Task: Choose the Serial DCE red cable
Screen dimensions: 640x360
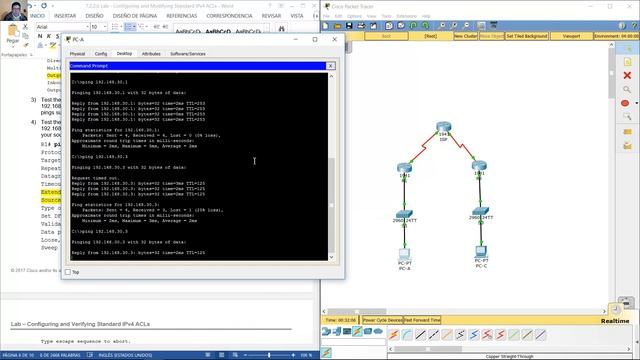Action: pyautogui.click(x=487, y=335)
